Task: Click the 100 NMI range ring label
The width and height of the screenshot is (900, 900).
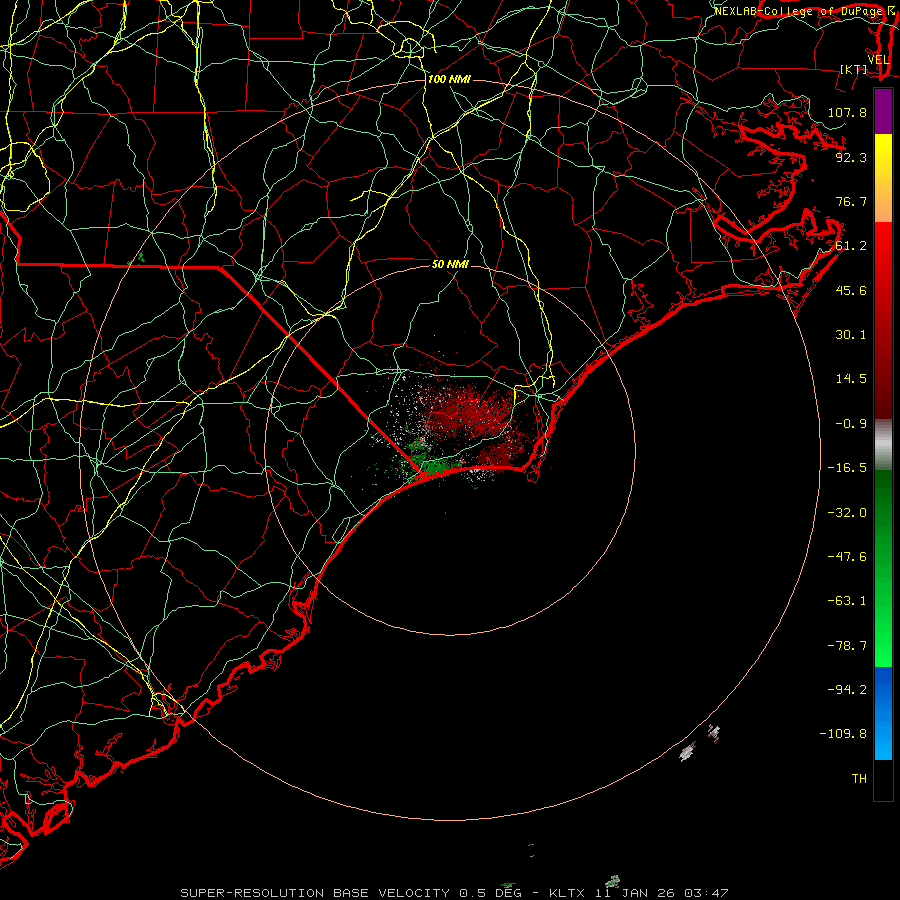Action: pos(449,79)
